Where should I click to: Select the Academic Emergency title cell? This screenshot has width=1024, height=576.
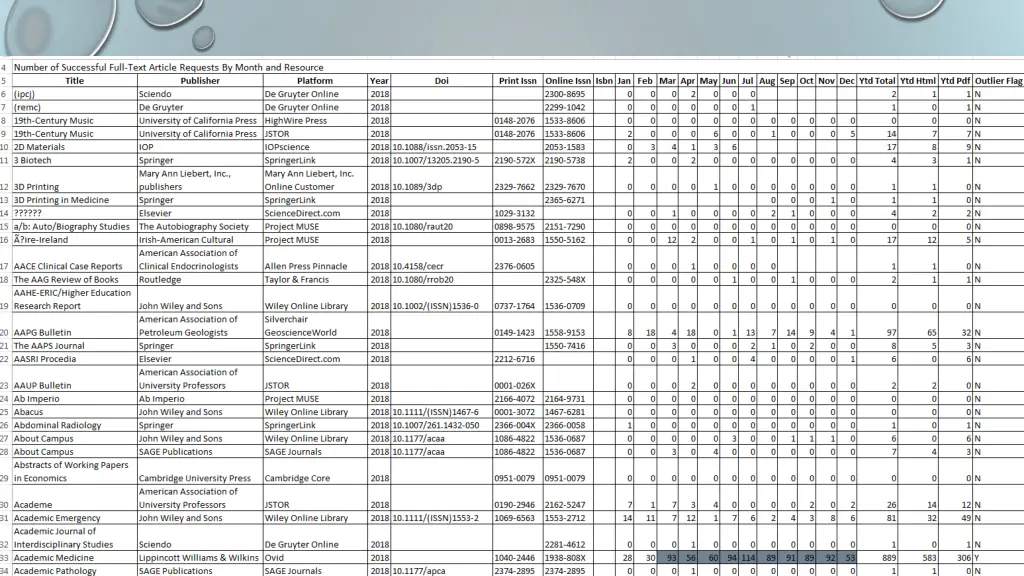pyautogui.click(x=74, y=518)
